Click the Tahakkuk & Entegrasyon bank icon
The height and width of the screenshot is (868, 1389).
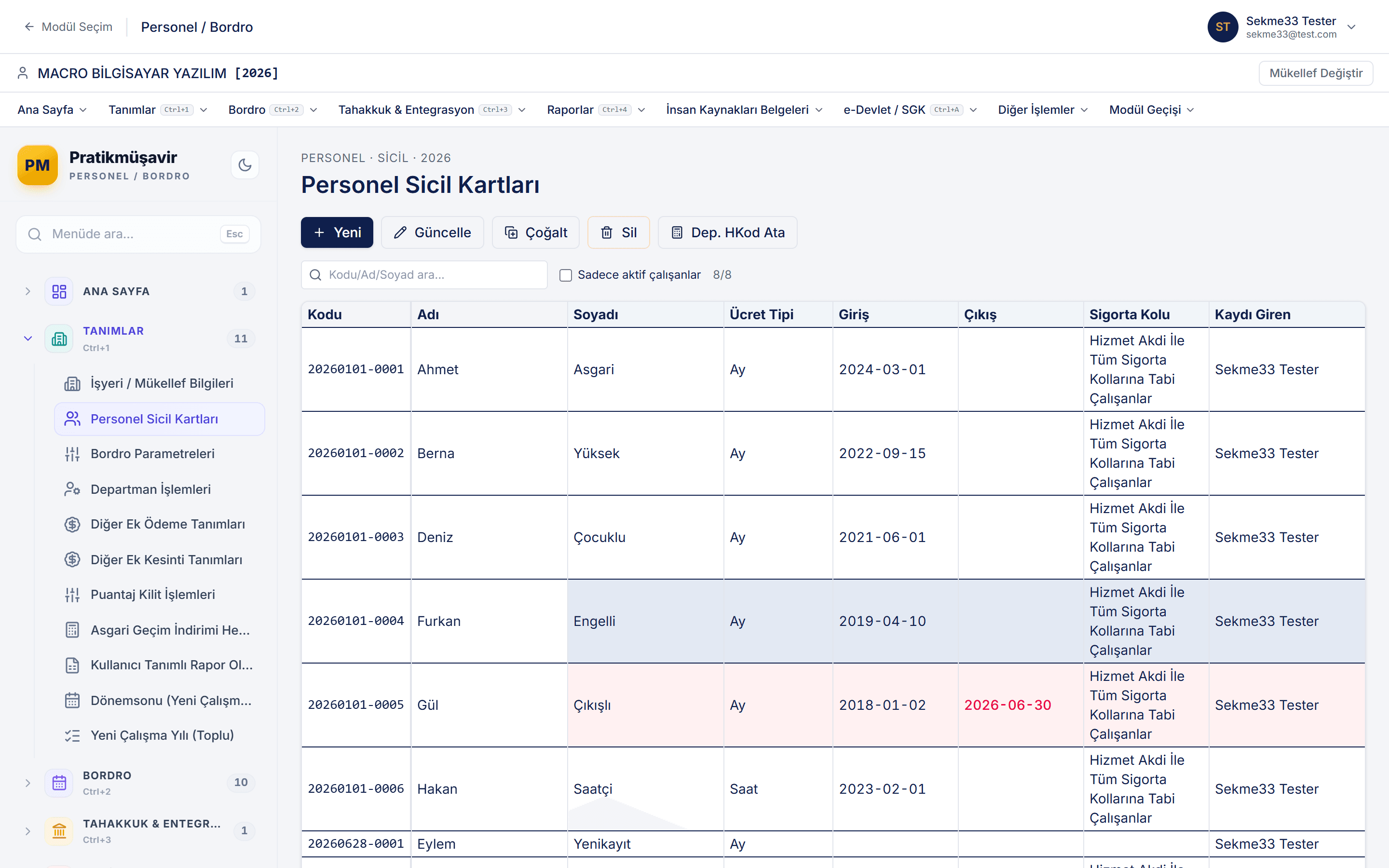click(x=59, y=831)
